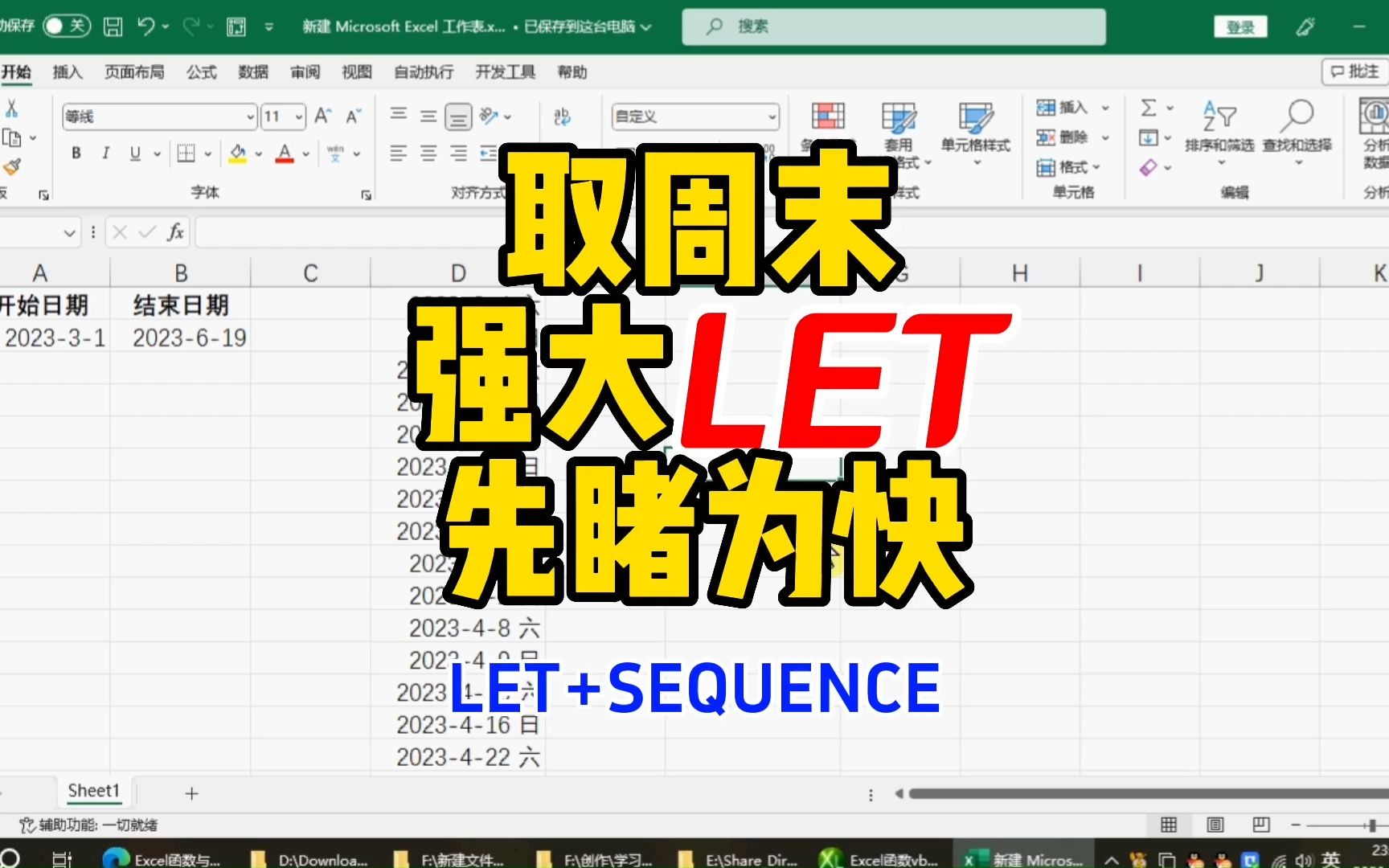This screenshot has height=868, width=1389.
Task: Click the Wrap Text icon
Action: pyautogui.click(x=562, y=117)
